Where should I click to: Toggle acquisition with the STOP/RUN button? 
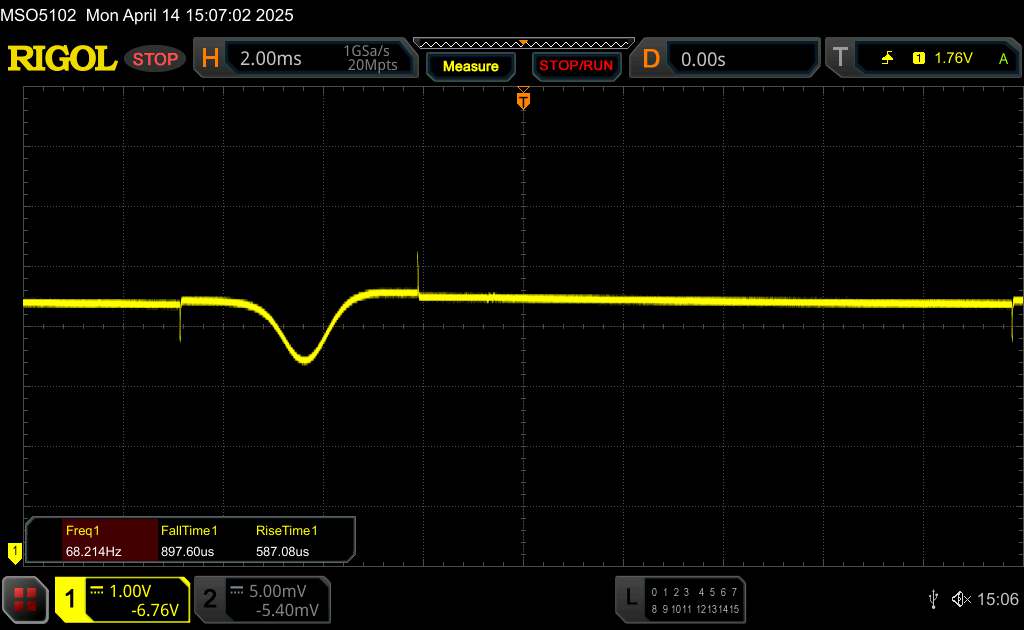(575, 66)
